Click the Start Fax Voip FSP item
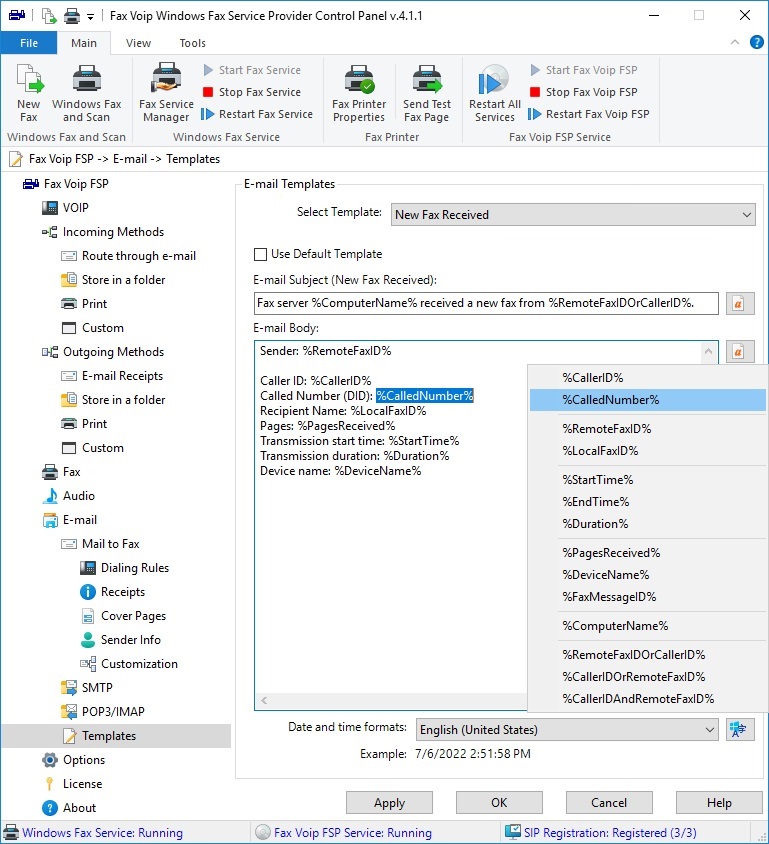This screenshot has width=769, height=844. coord(584,70)
